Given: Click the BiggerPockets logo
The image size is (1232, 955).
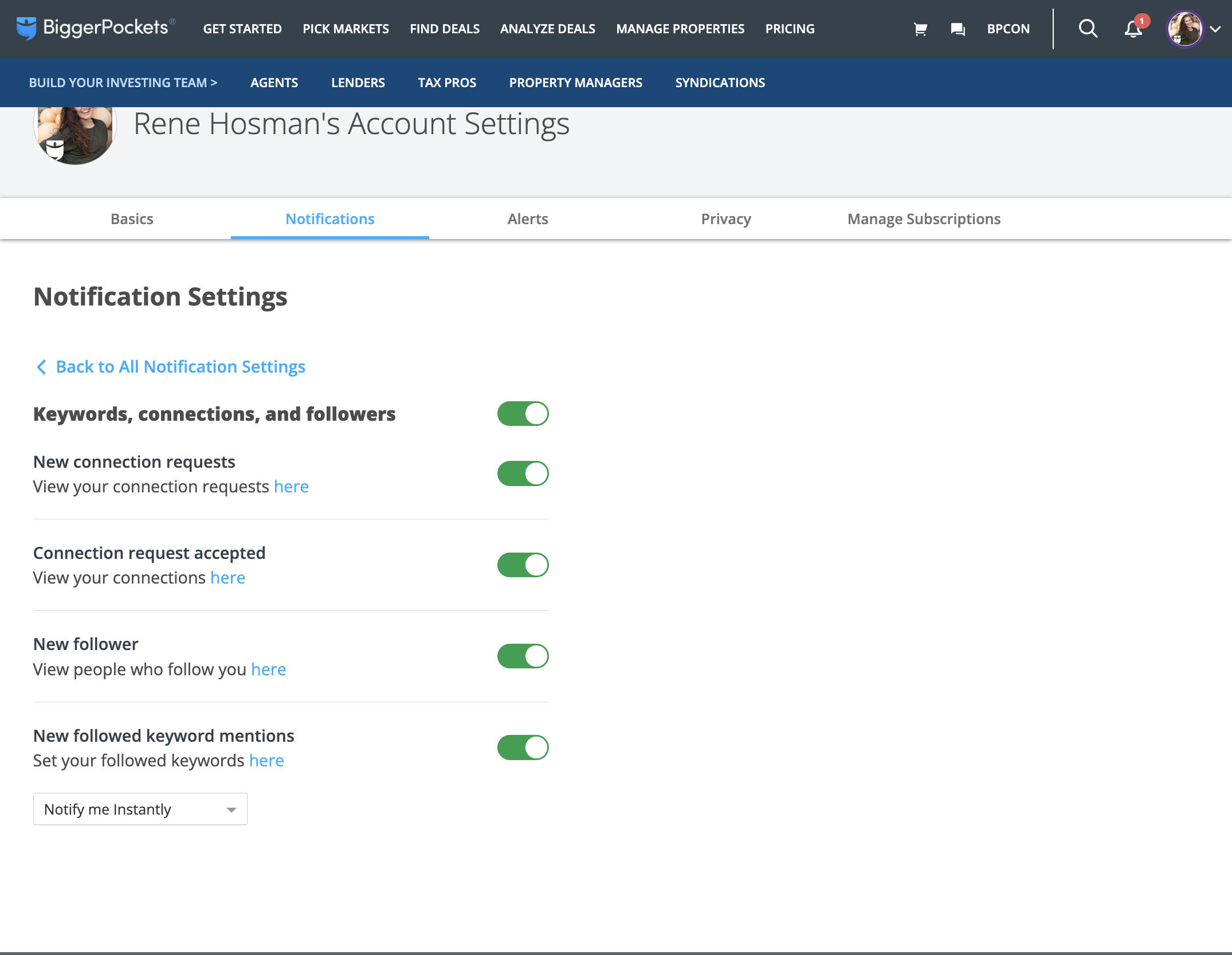Looking at the screenshot, I should pos(96,28).
